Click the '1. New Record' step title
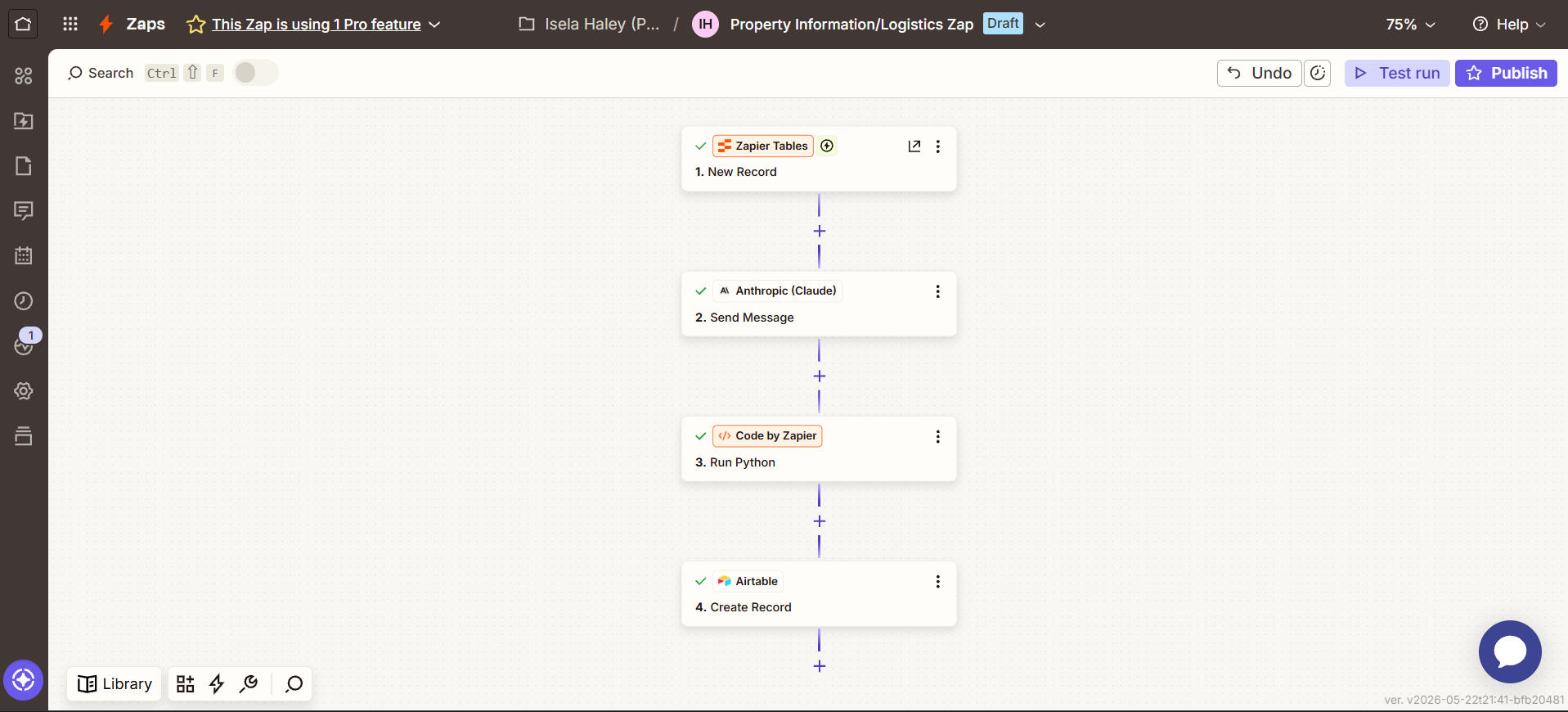 tap(736, 172)
